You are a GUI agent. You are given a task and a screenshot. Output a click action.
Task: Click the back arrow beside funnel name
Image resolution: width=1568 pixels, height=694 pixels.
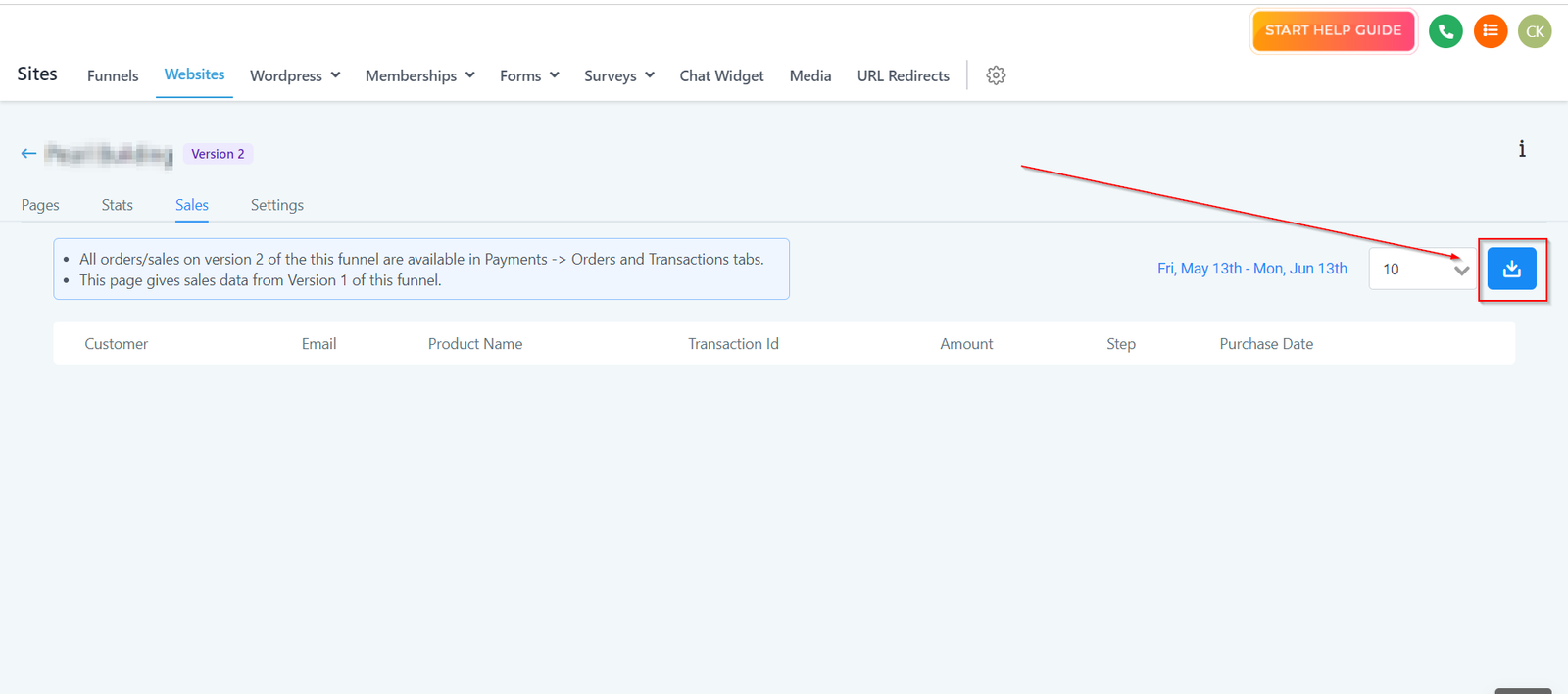[x=28, y=153]
